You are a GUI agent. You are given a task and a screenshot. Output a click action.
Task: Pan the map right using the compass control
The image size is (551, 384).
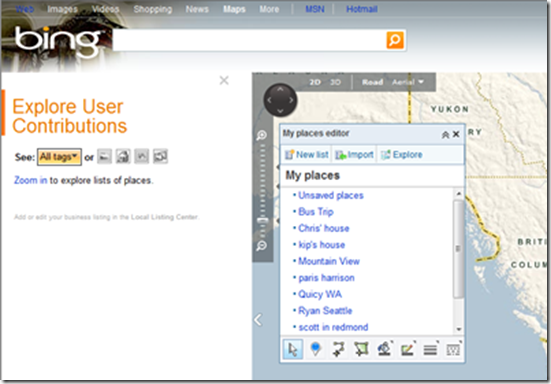(291, 100)
